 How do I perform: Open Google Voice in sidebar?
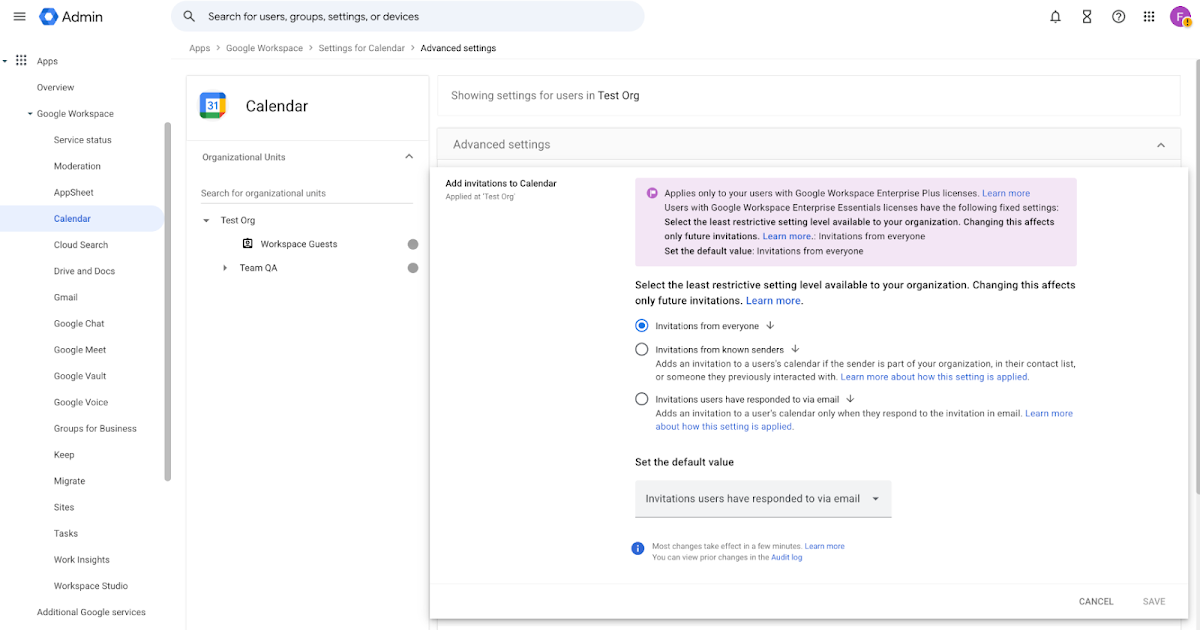tap(80, 402)
